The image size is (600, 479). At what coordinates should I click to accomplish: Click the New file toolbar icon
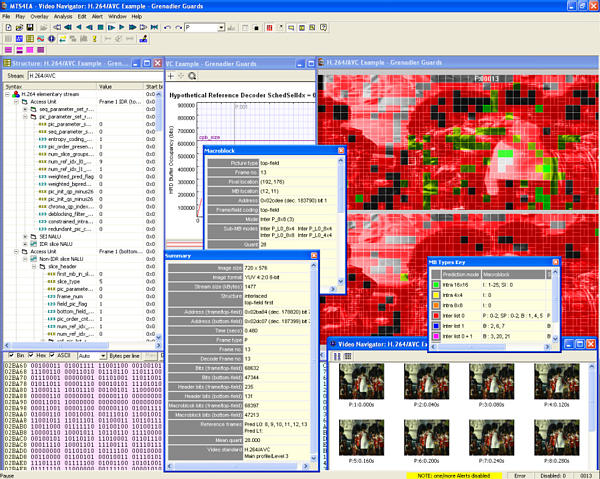click(7, 29)
